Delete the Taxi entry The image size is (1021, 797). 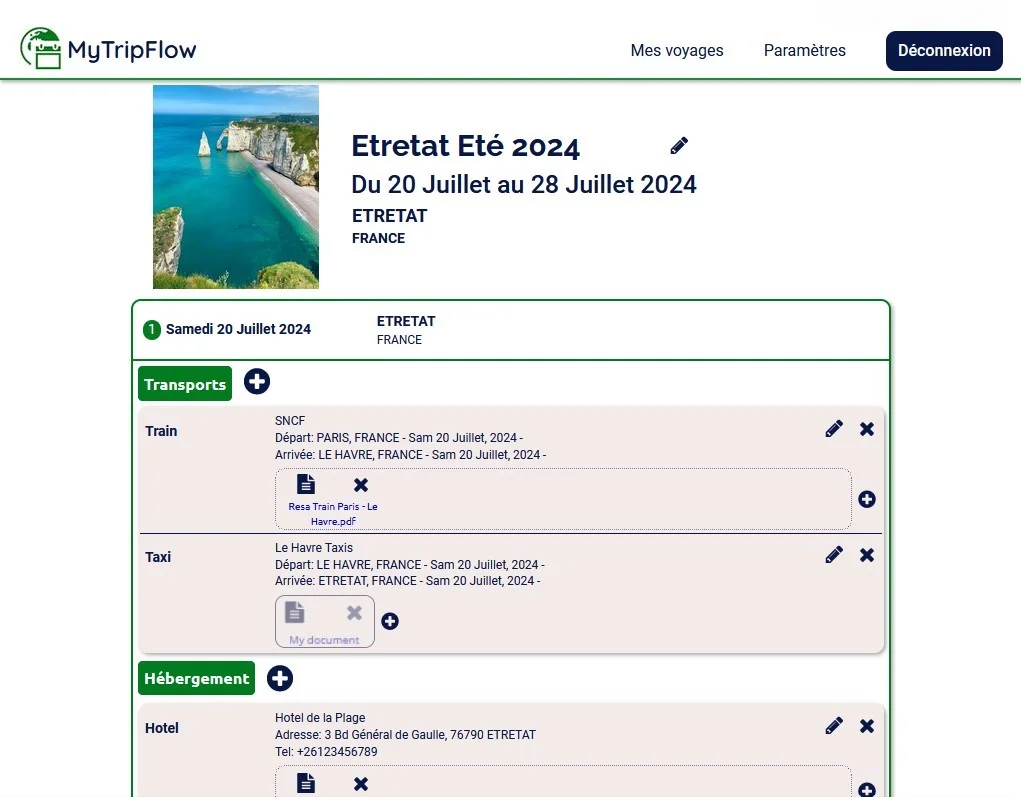[866, 554]
